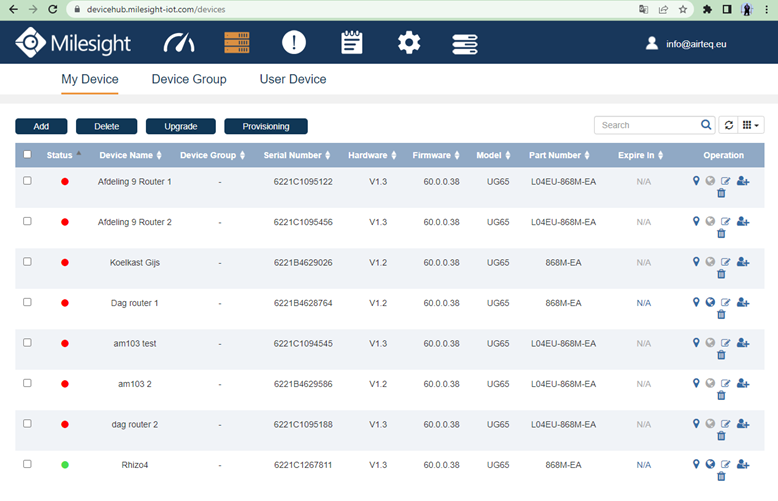Sort the table by Part Number

(559, 155)
